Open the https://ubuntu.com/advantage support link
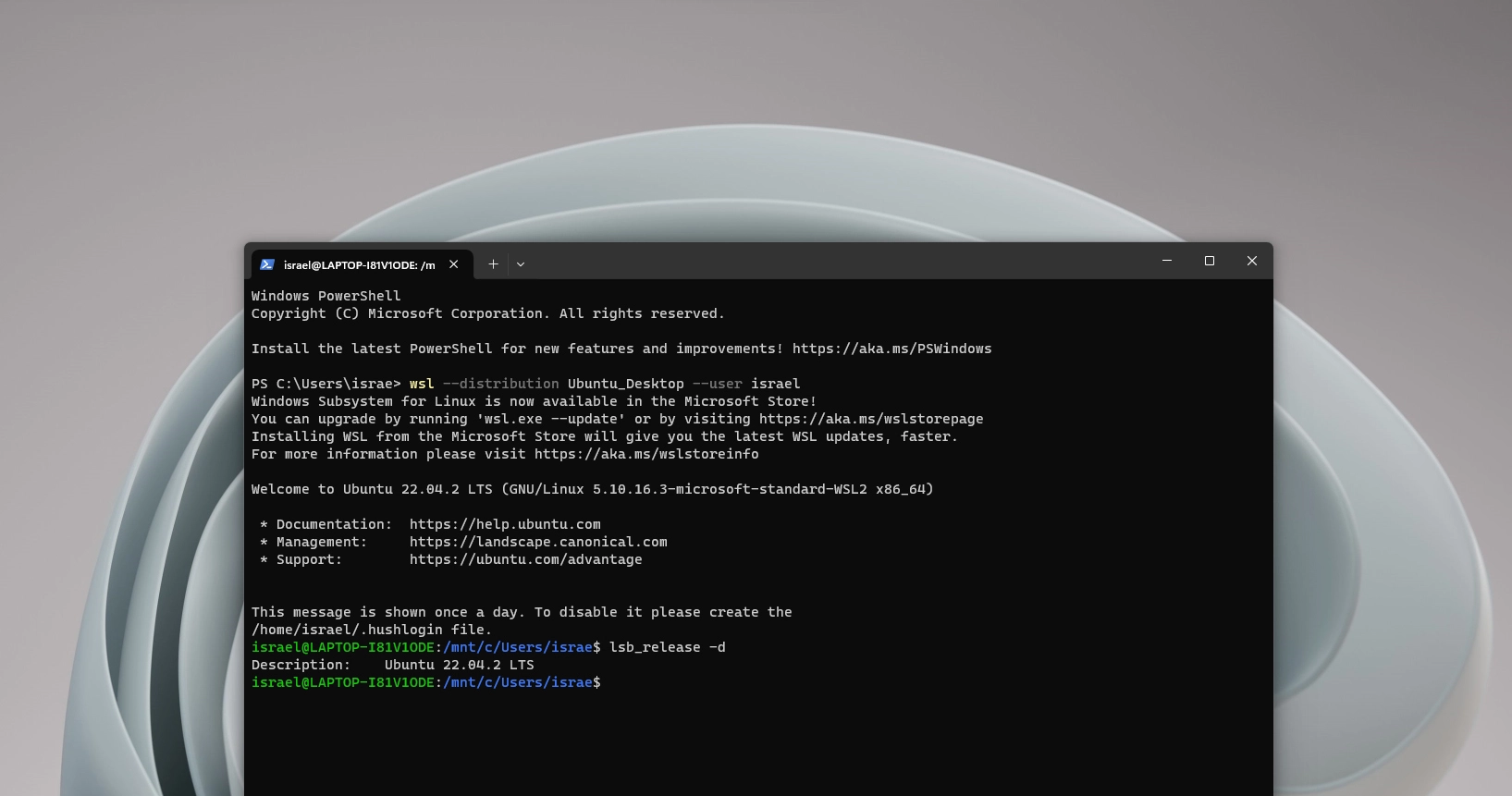 point(525,559)
